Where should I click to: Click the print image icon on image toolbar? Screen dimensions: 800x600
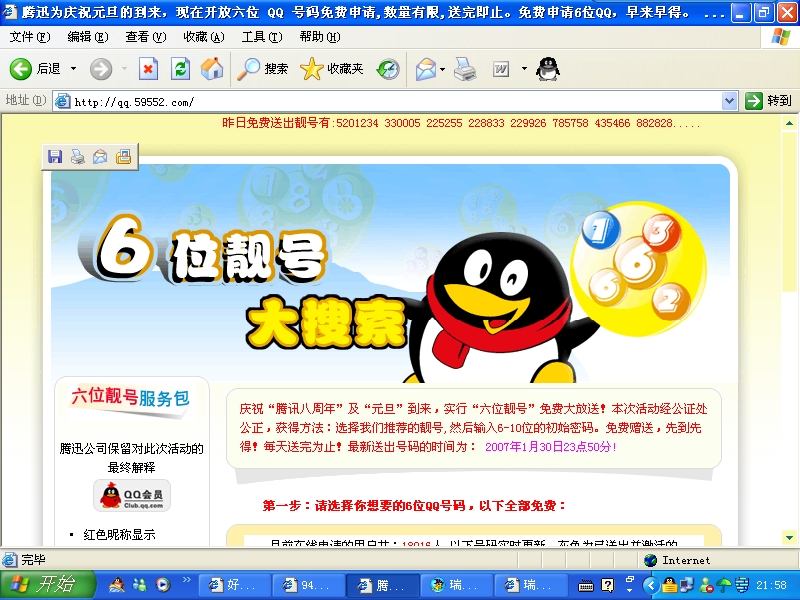click(78, 157)
